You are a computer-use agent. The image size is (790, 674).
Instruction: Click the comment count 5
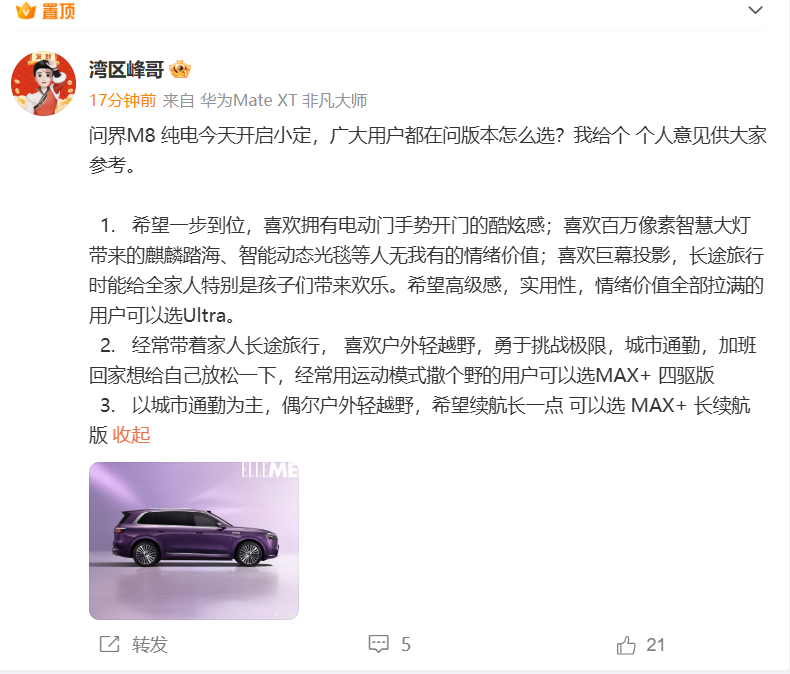406,645
